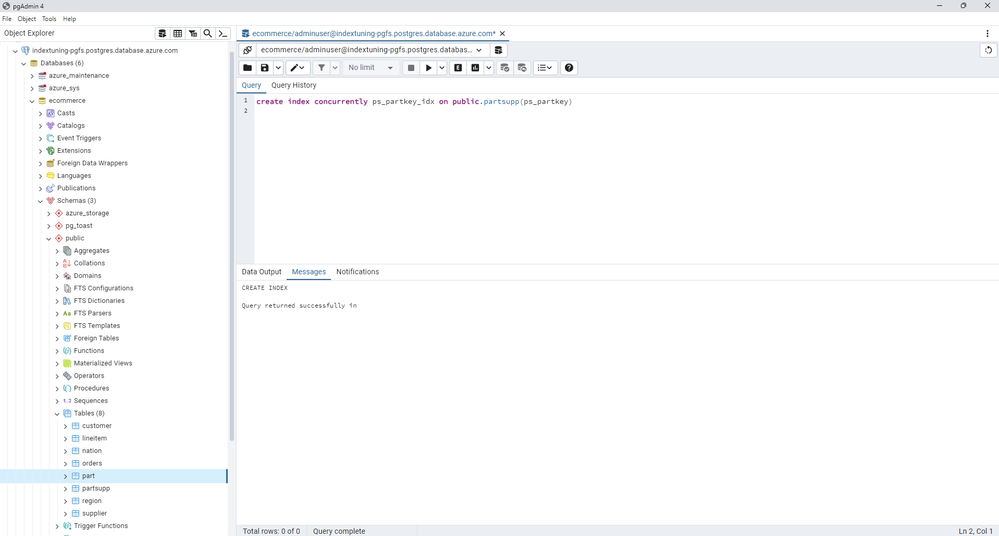The image size is (999, 536).
Task: Switch to the Query History tab
Action: click(x=294, y=85)
